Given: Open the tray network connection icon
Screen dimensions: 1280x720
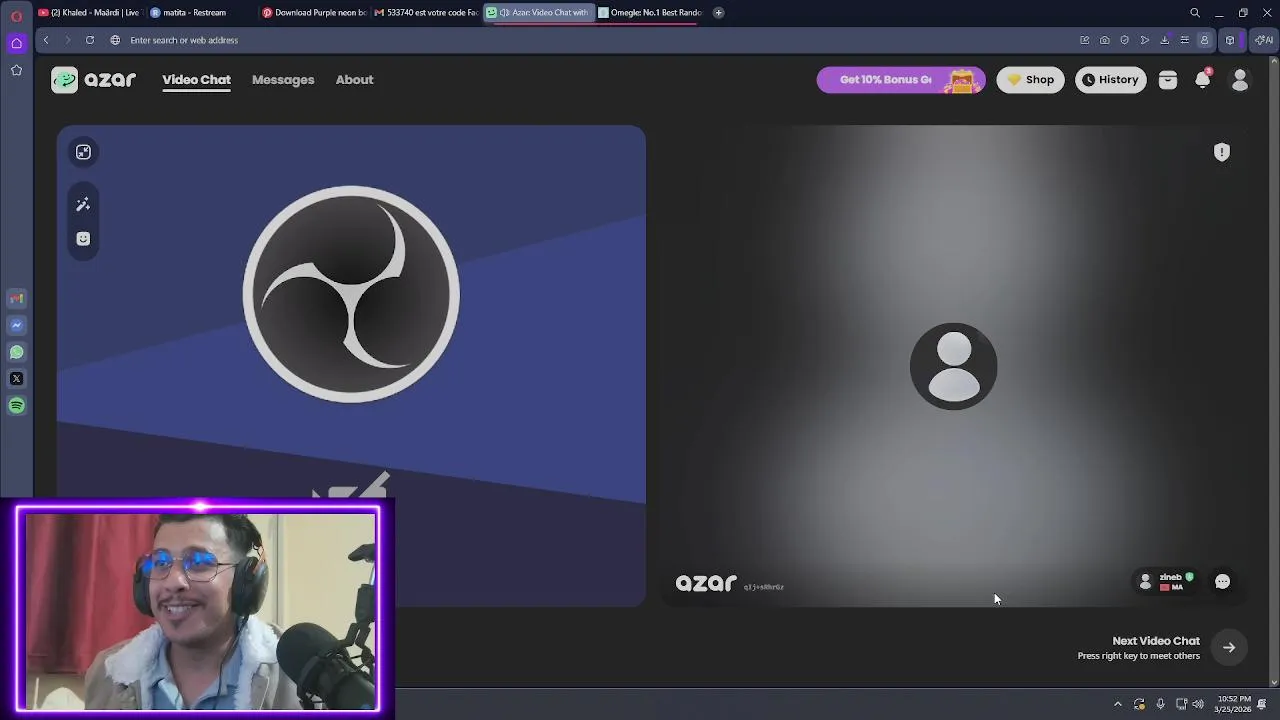Looking at the screenshot, I should (x=1181, y=704).
